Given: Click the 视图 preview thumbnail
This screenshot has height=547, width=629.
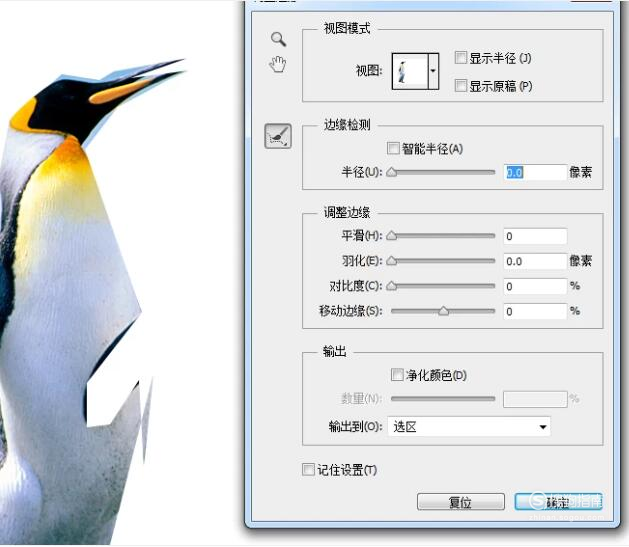Looking at the screenshot, I should click(410, 71).
